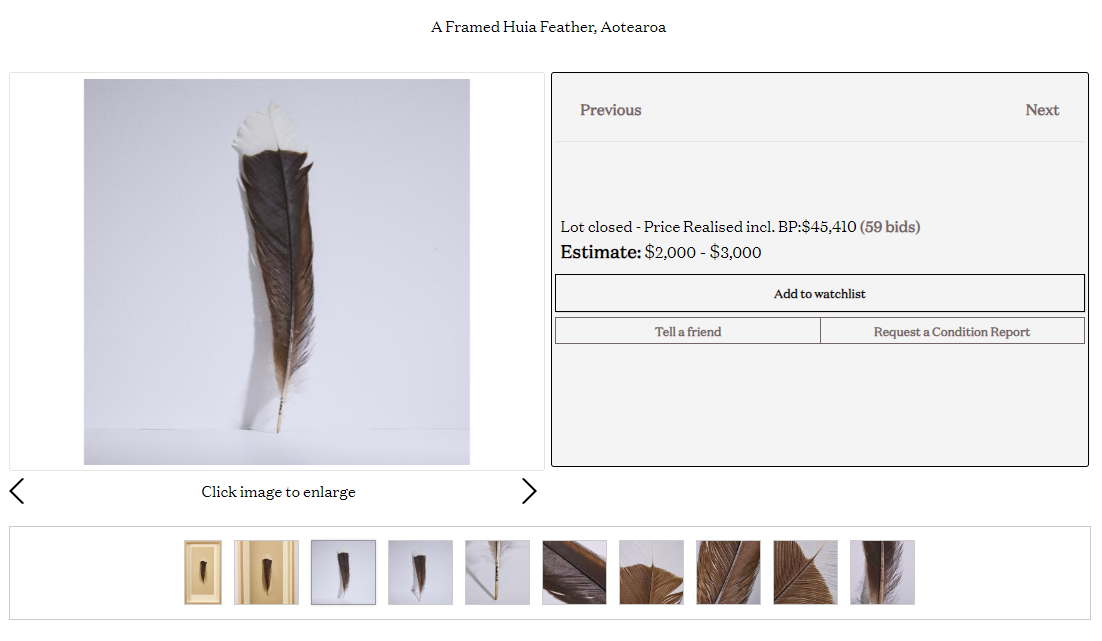The image size is (1102, 641).
Task: Go to the Previous lot
Action: (x=610, y=110)
